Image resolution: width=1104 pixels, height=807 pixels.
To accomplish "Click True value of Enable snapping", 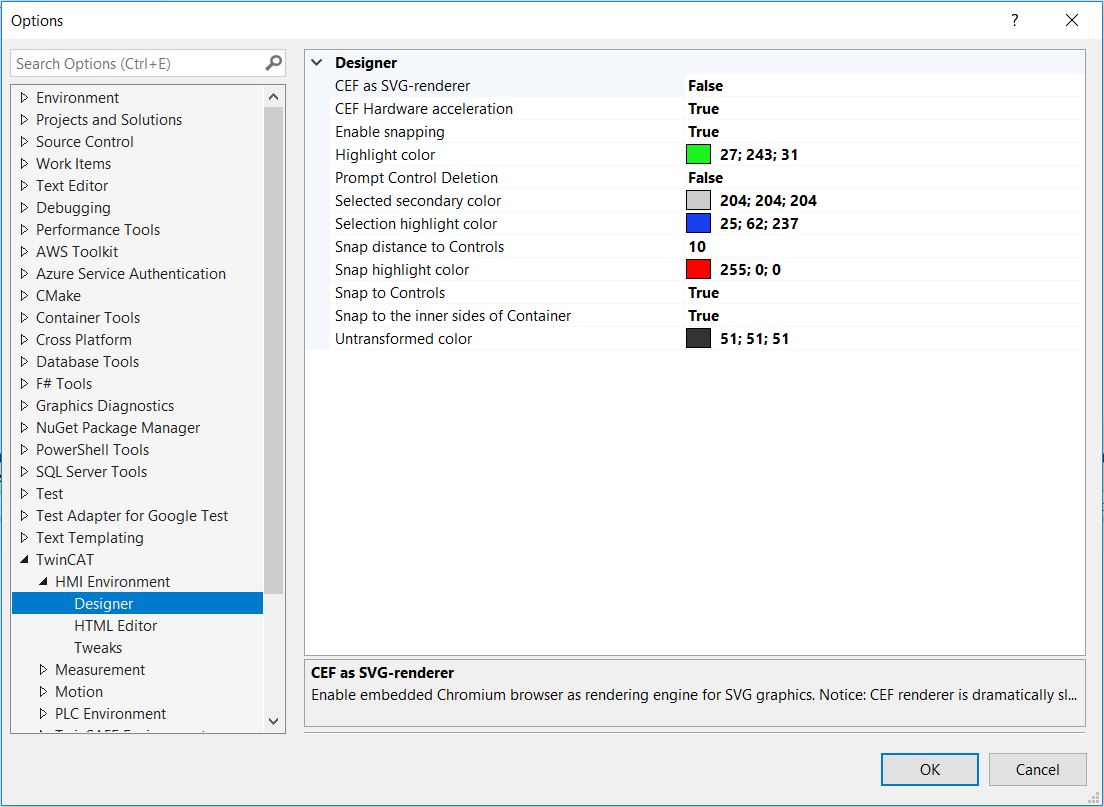I will 703,132.
